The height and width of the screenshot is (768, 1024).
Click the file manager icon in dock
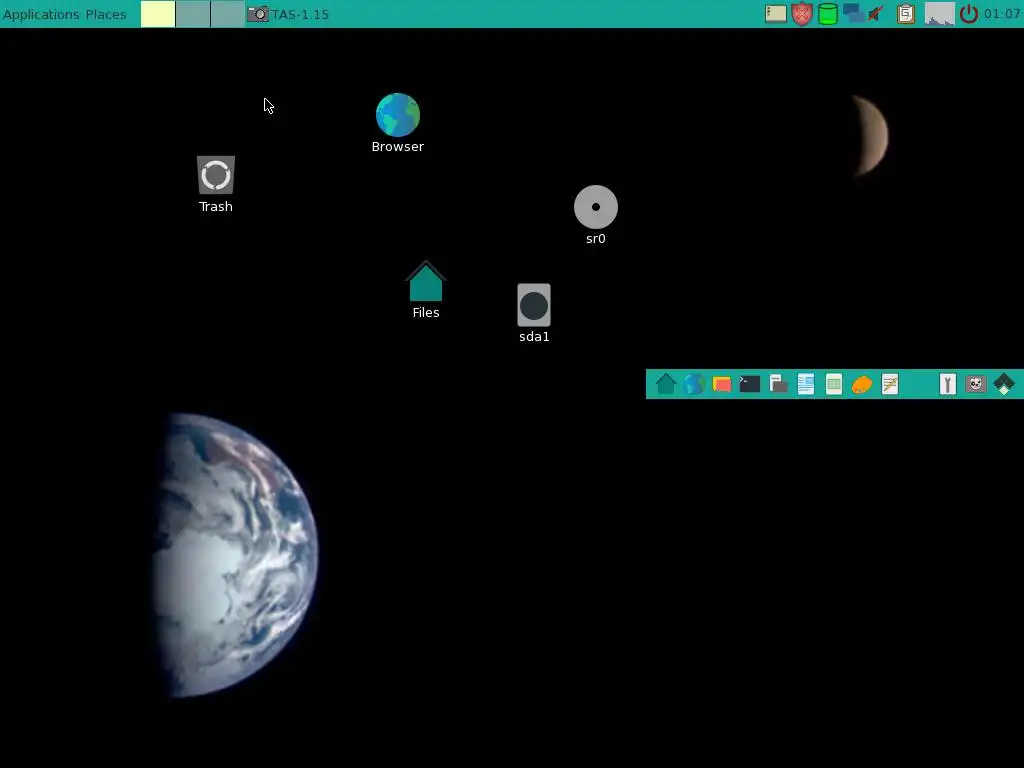778,384
